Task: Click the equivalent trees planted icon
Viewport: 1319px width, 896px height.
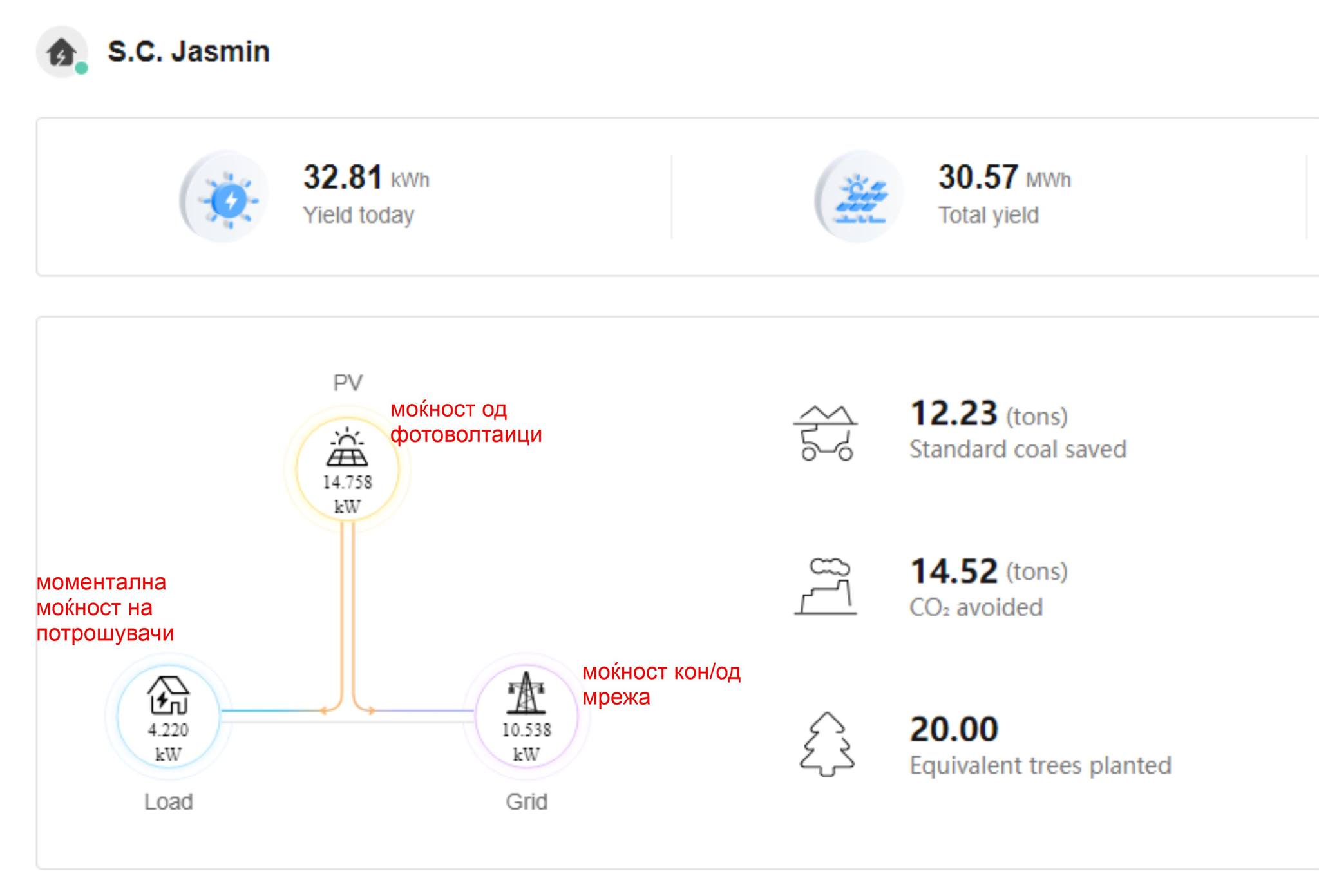Action: click(x=828, y=744)
